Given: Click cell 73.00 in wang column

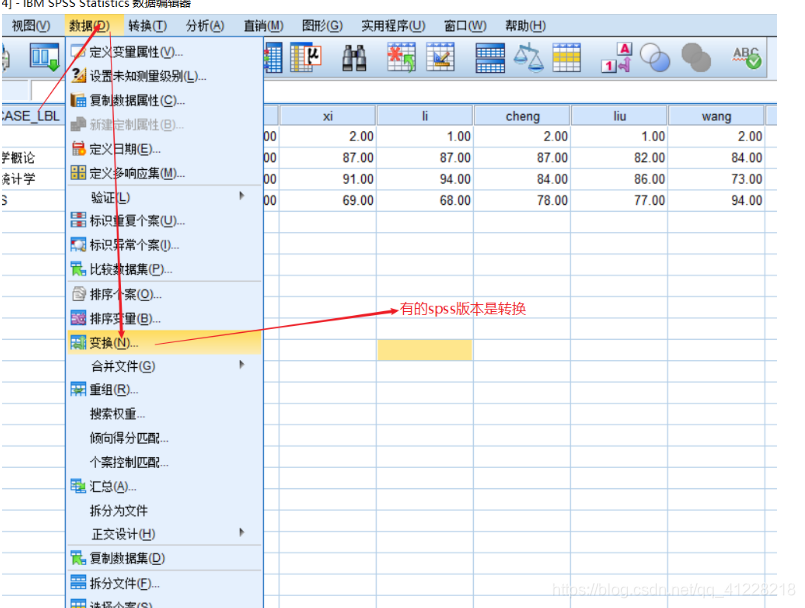Looking at the screenshot, I should click(716, 179).
